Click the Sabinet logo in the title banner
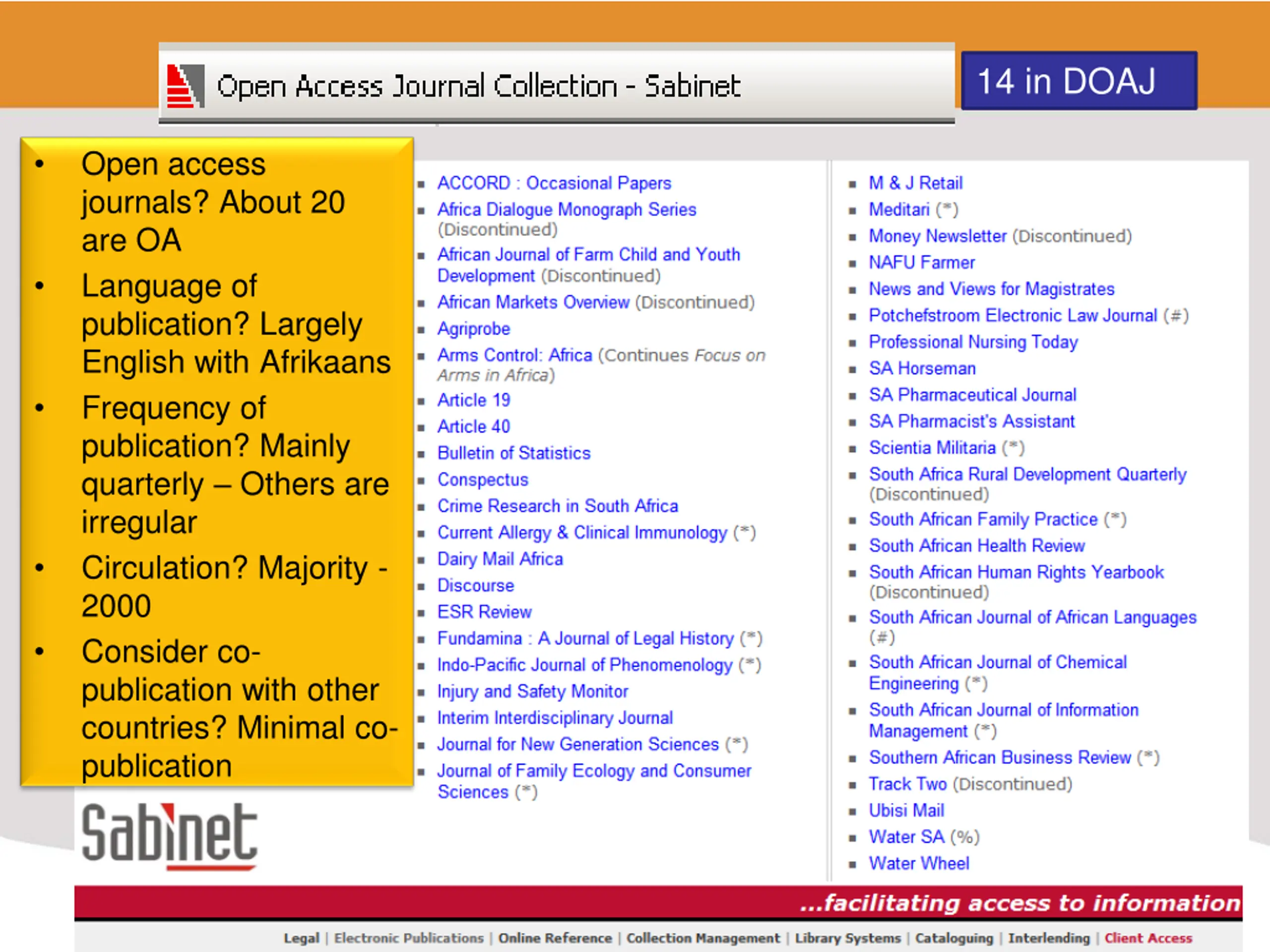The image size is (1270, 952). pos(186,86)
